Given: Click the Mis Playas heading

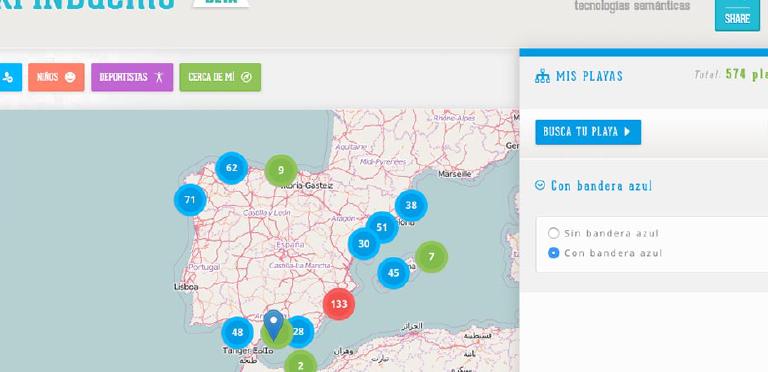Looking at the screenshot, I should point(589,76).
